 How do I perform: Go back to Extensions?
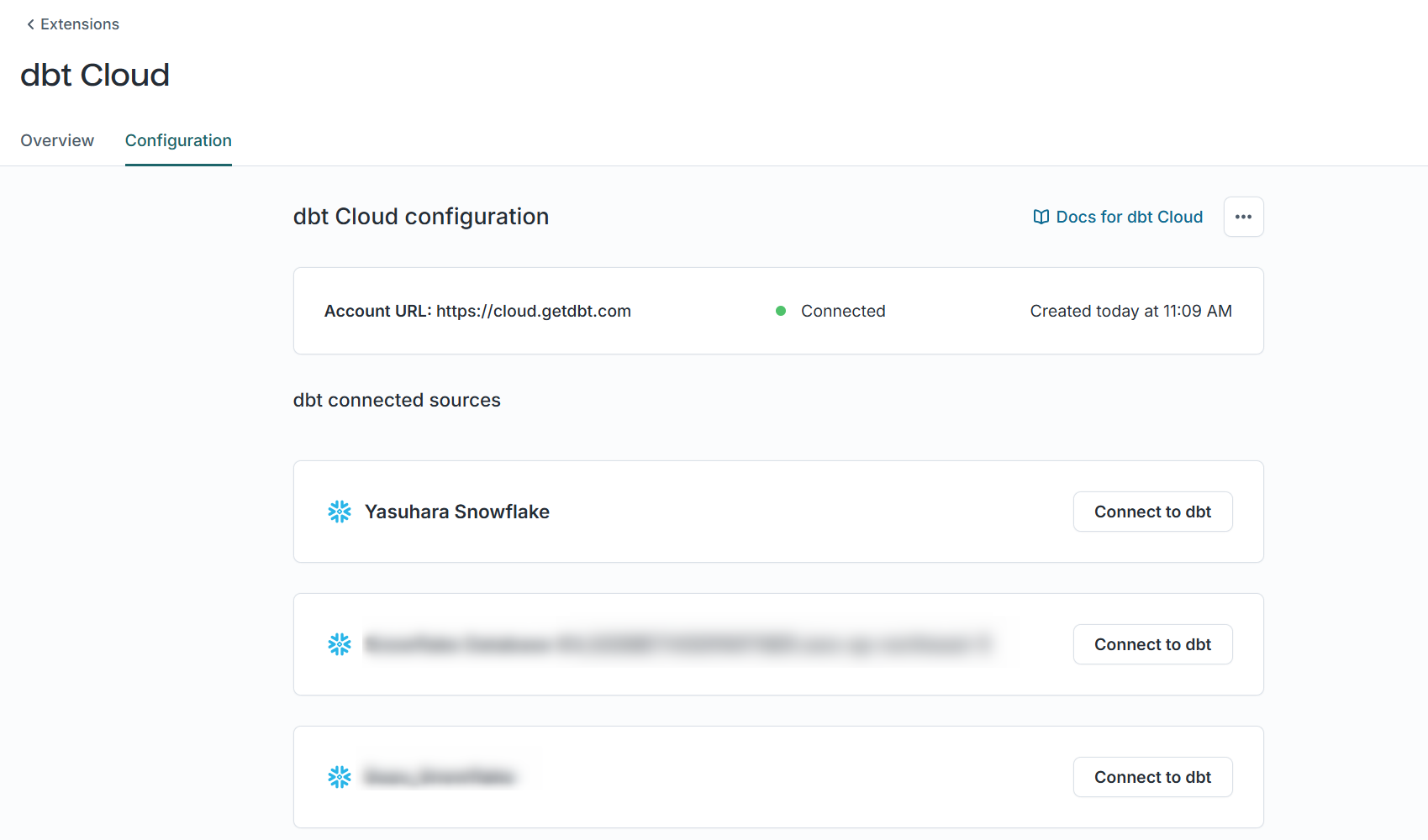(72, 24)
